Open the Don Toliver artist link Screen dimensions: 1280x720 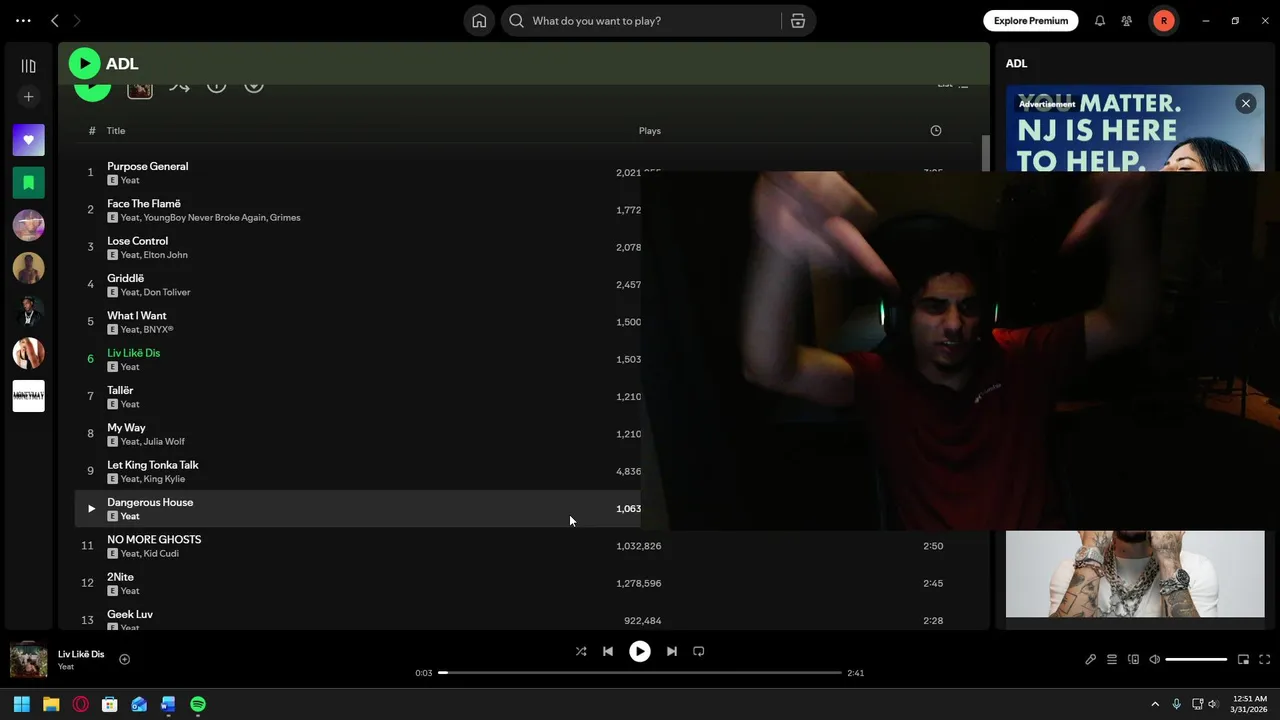(167, 293)
